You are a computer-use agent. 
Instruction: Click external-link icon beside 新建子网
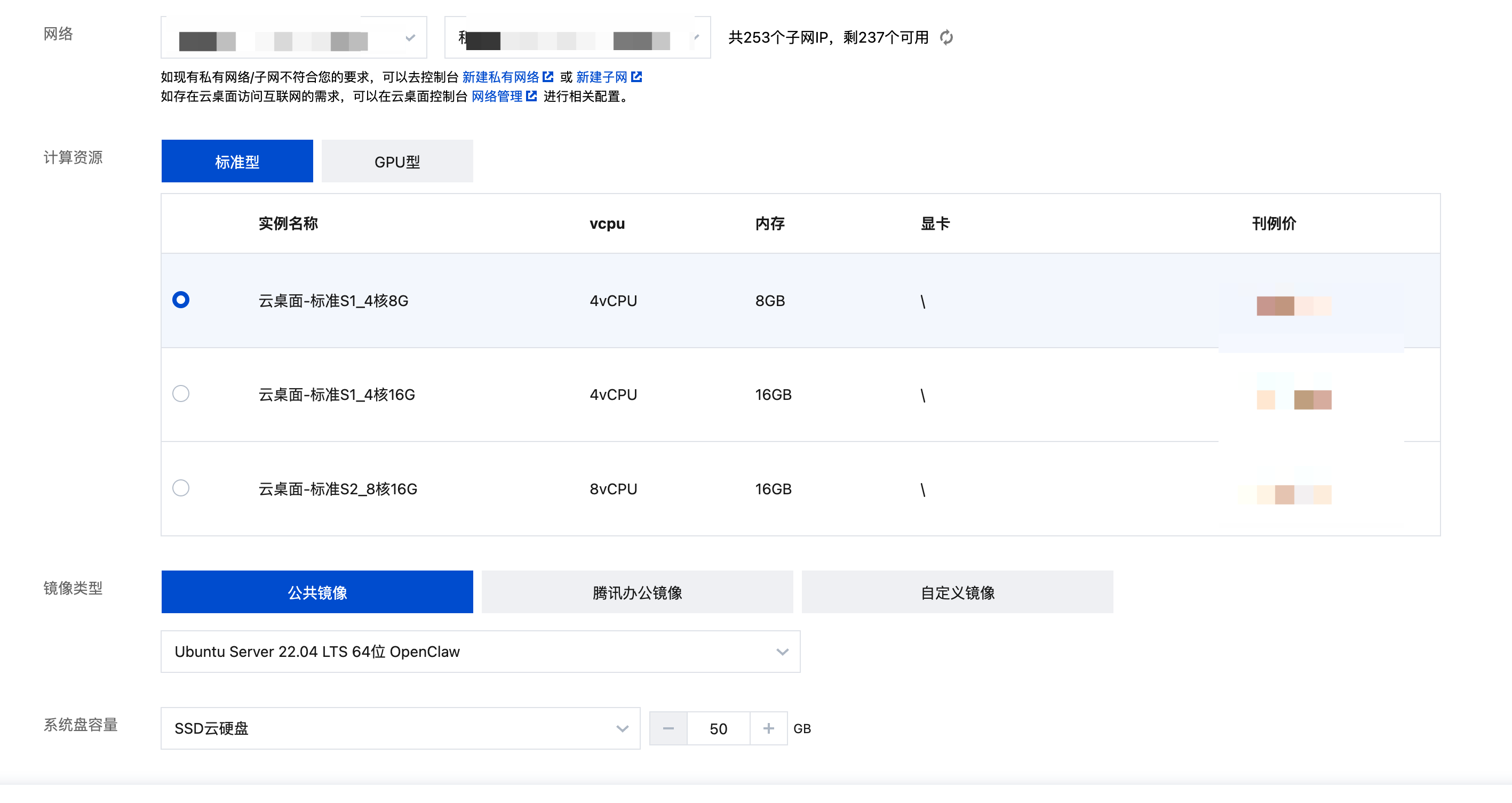pos(637,77)
